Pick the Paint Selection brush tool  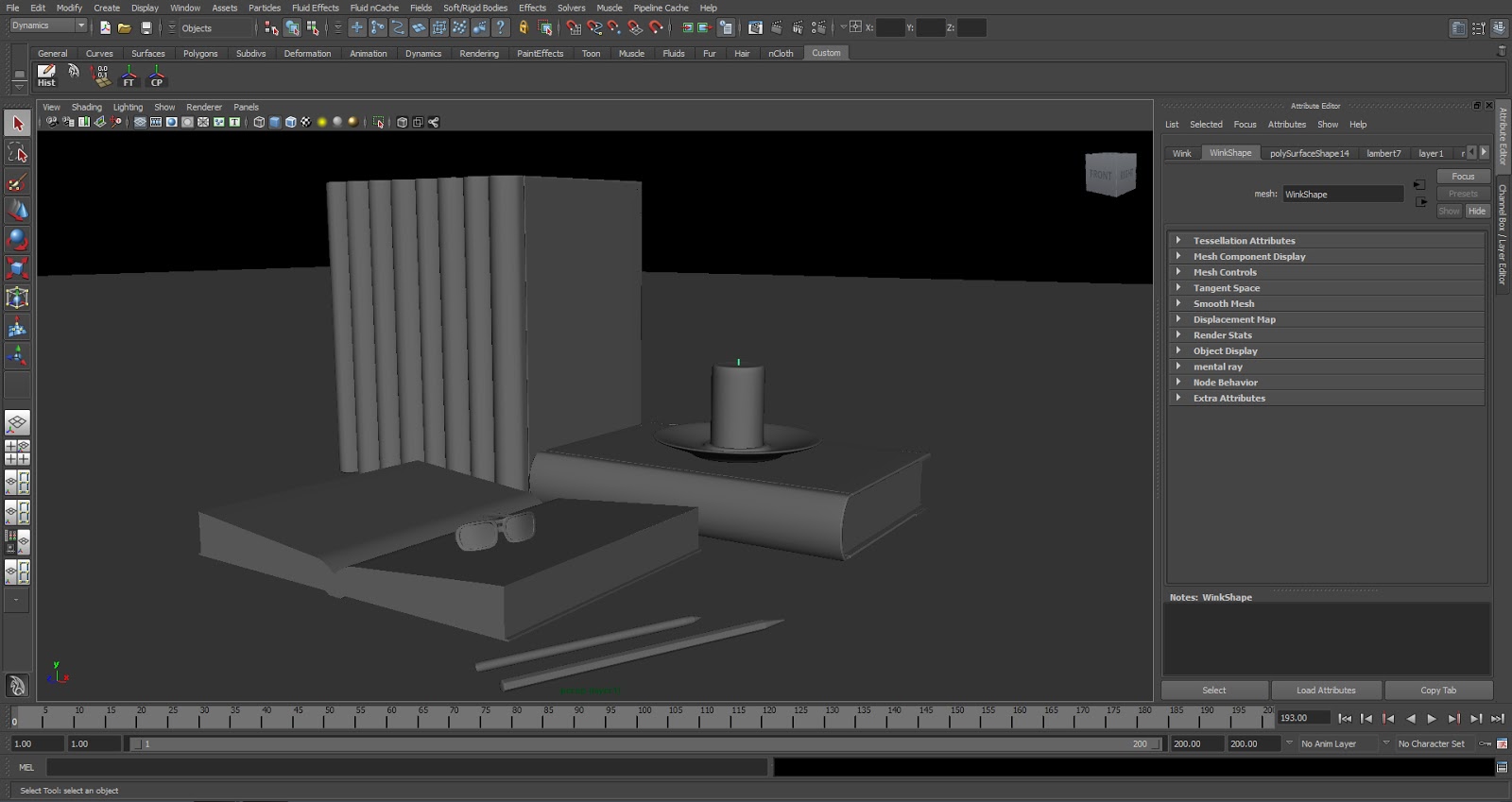pyautogui.click(x=17, y=181)
